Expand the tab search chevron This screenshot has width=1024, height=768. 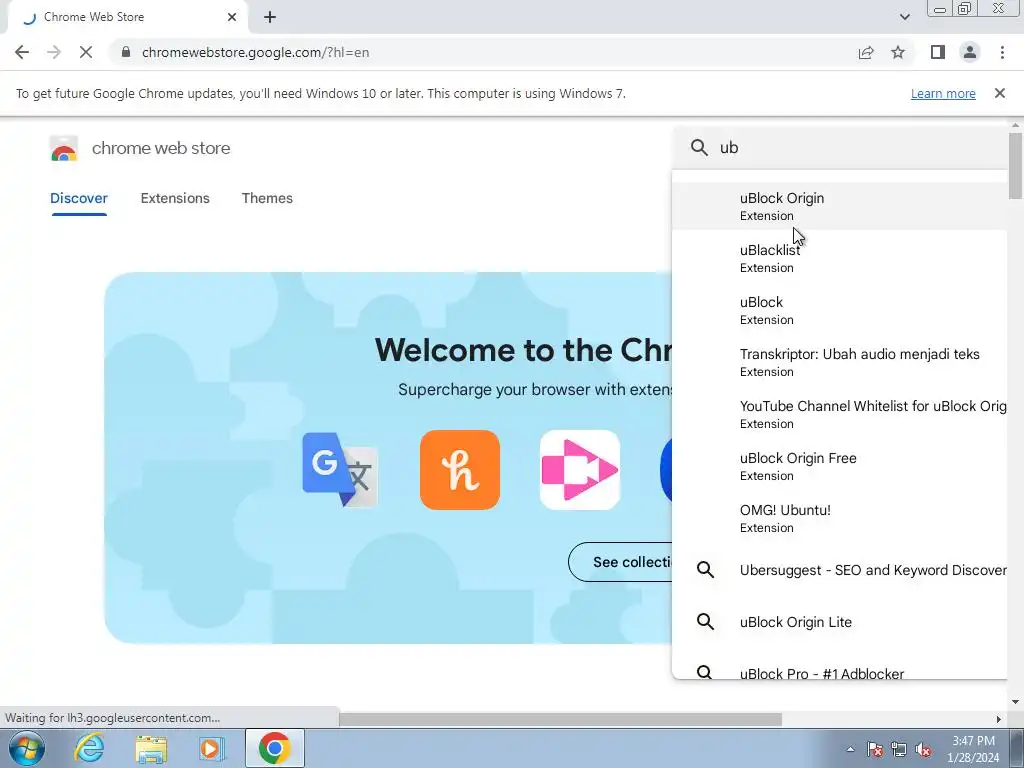coord(904,17)
